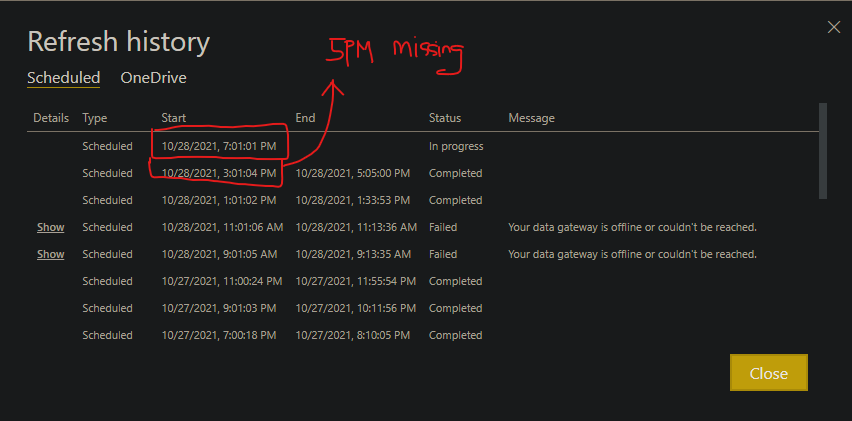Viewport: 852px width, 421px height.
Task: Click the Message column header
Action: (531, 118)
